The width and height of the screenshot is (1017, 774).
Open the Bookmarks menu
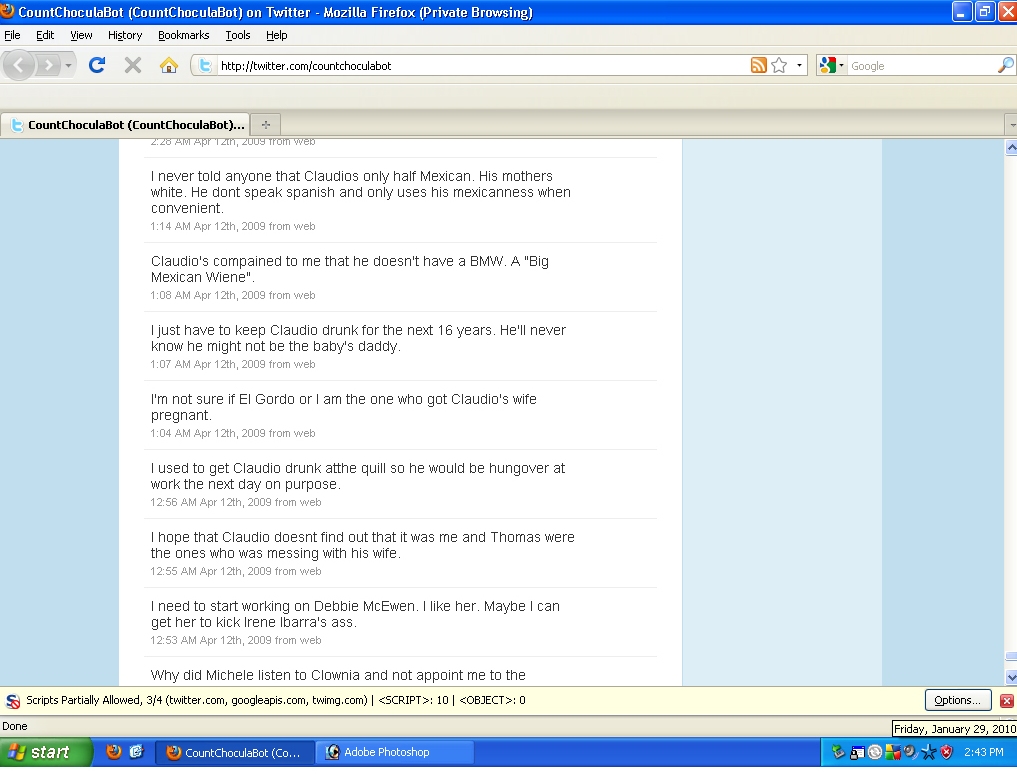click(183, 35)
